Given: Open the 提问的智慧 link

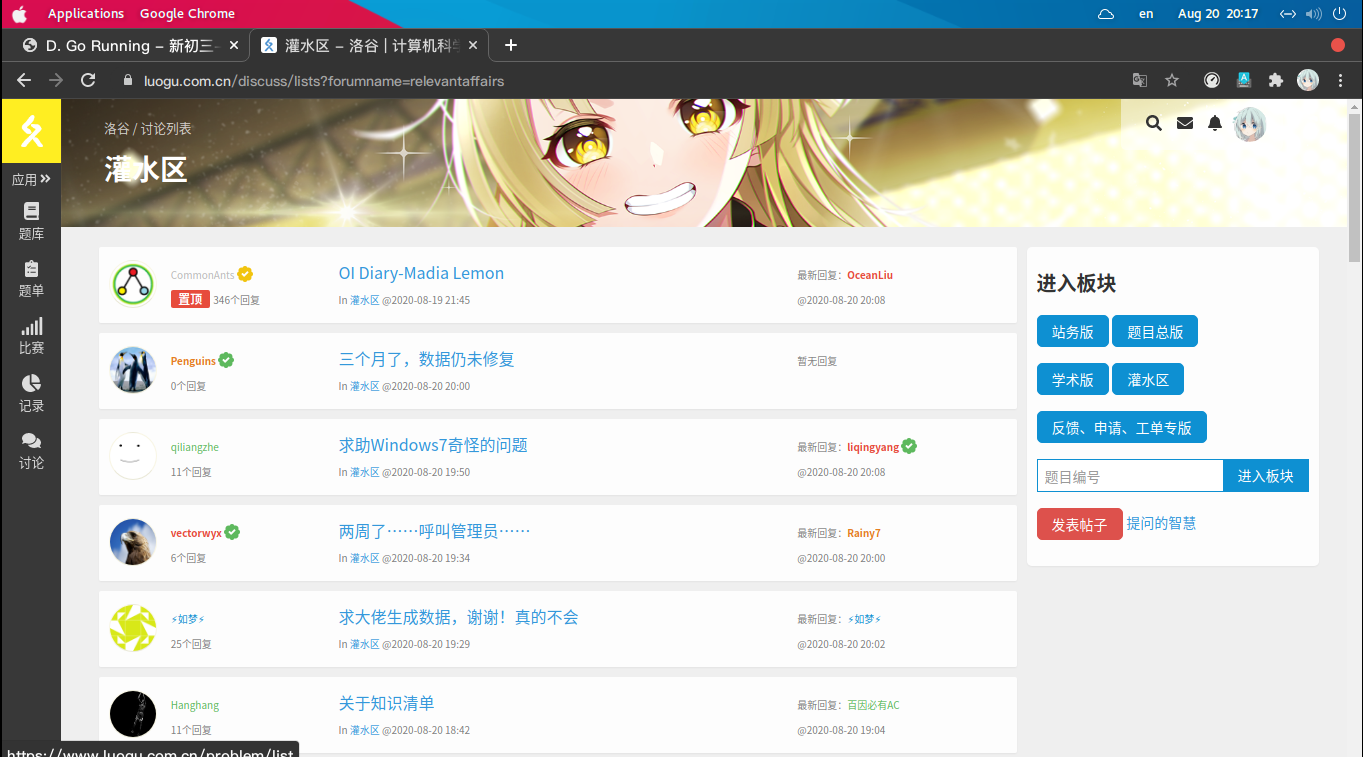Looking at the screenshot, I should point(1161,523).
